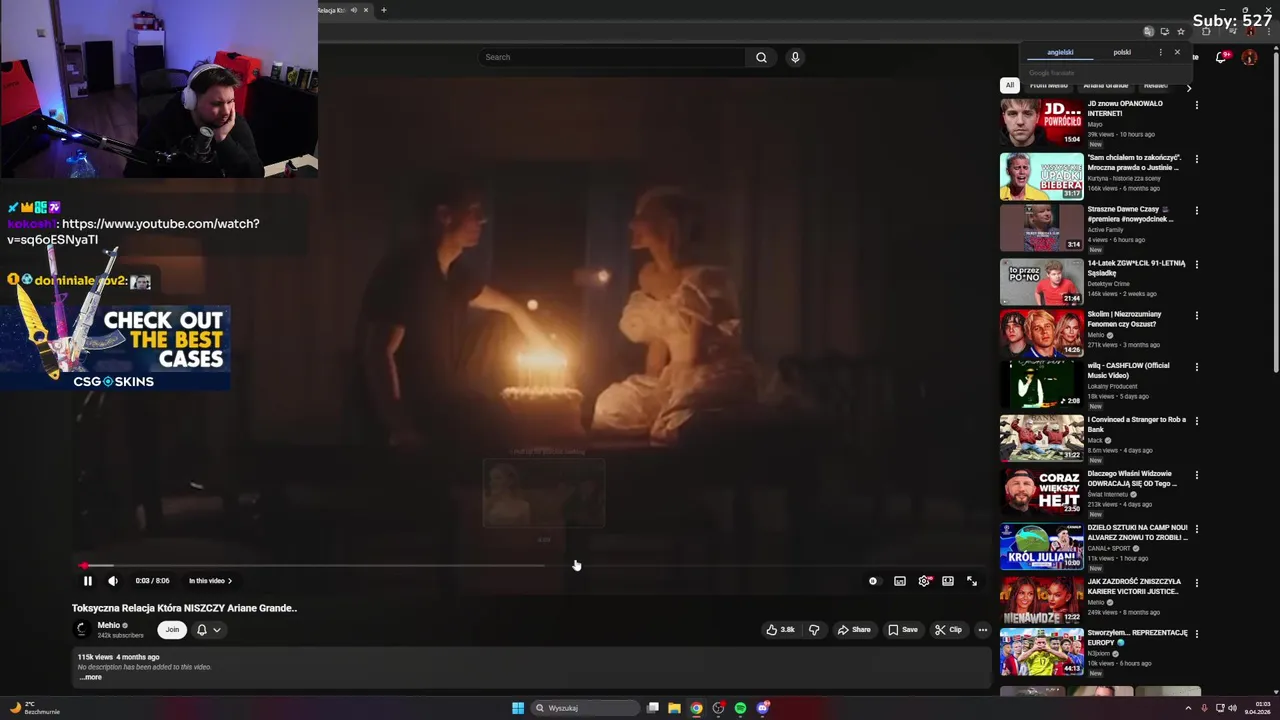Open Discord from the taskbar
This screenshot has width=1280, height=720.
pyautogui.click(x=763, y=708)
